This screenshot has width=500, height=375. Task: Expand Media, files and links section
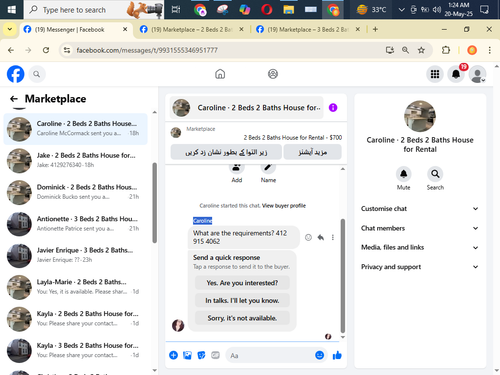click(420, 247)
